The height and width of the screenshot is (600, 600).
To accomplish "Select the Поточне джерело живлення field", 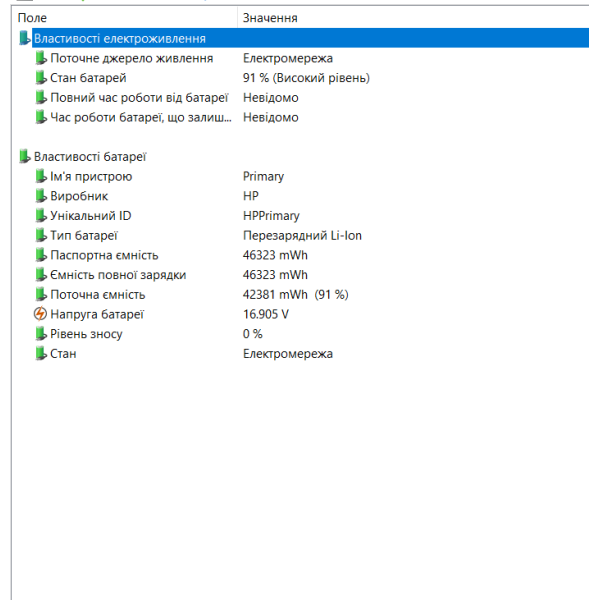I will 132,58.
